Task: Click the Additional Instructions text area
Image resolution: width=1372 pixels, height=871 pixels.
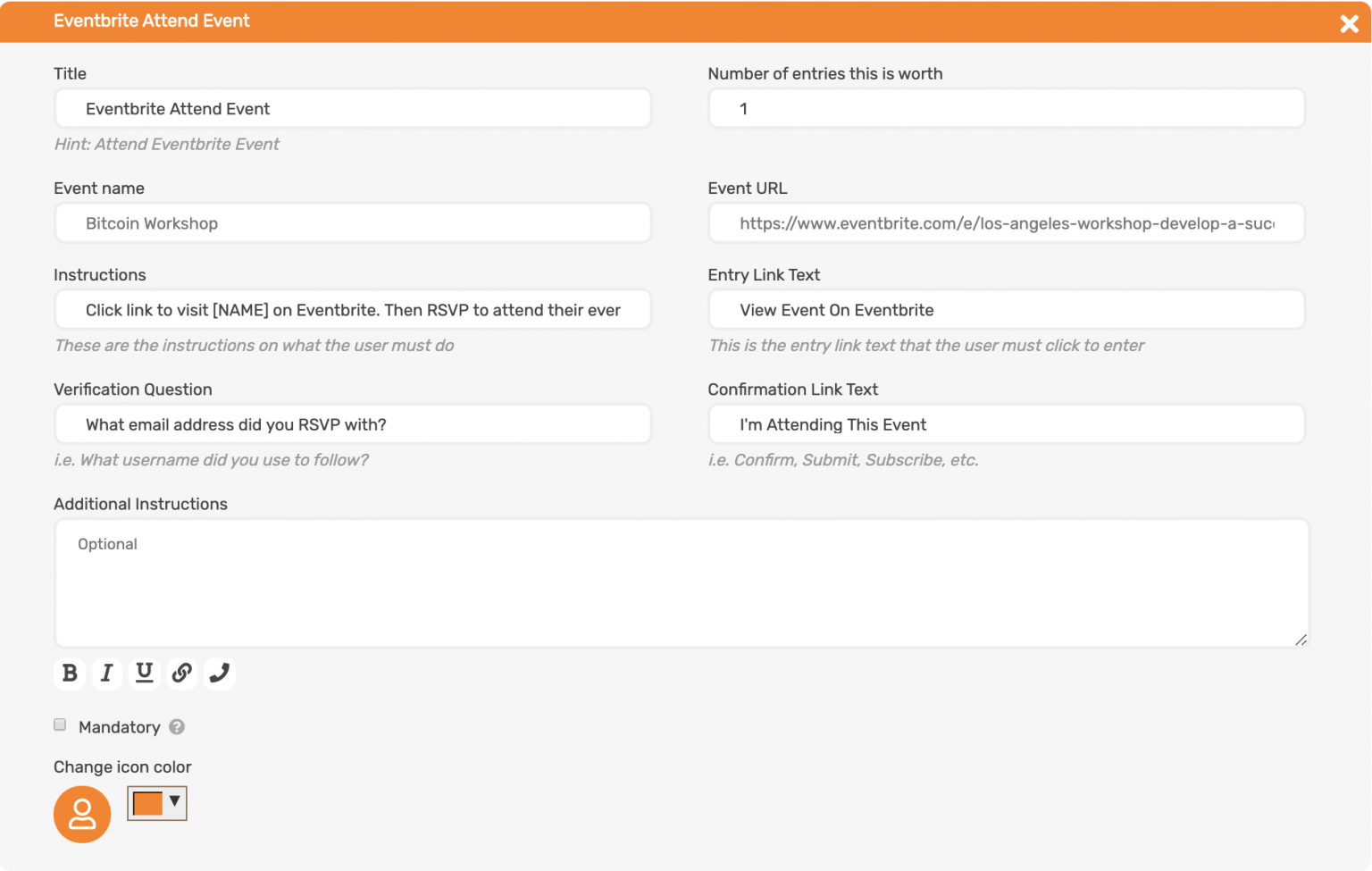Action: click(x=682, y=581)
